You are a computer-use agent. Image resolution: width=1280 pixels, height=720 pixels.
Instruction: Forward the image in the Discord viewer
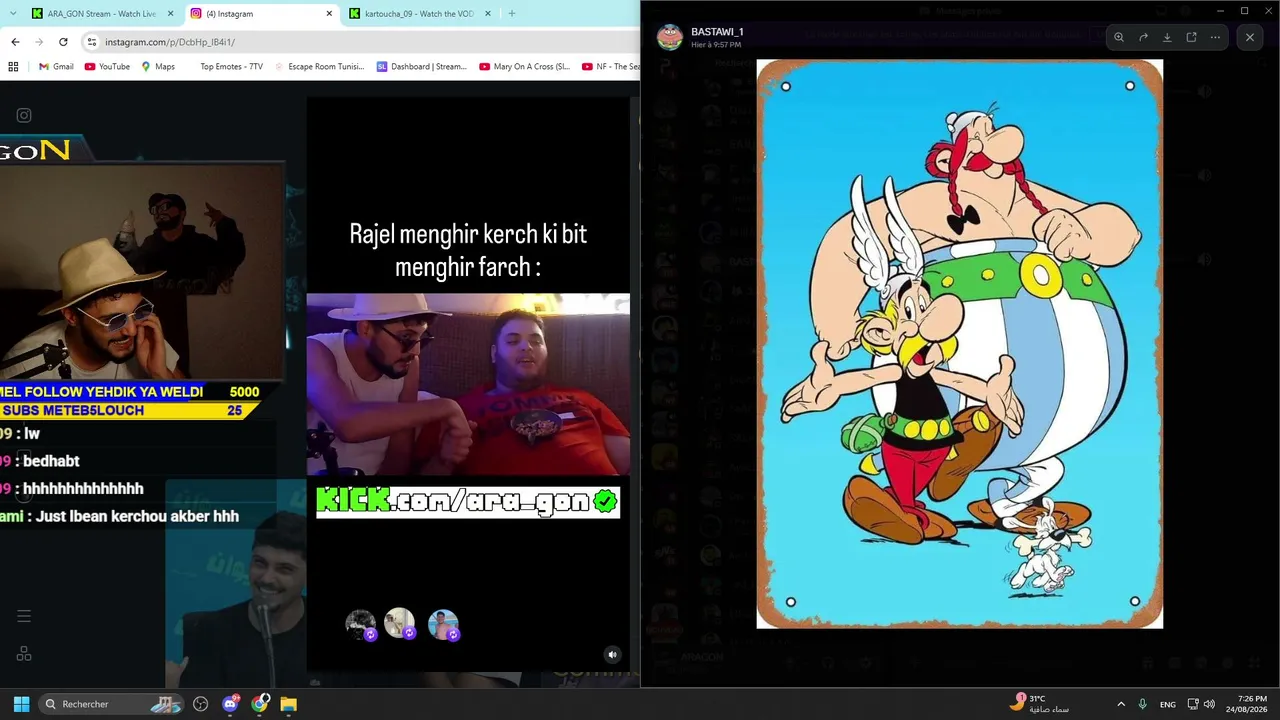[x=1143, y=37]
